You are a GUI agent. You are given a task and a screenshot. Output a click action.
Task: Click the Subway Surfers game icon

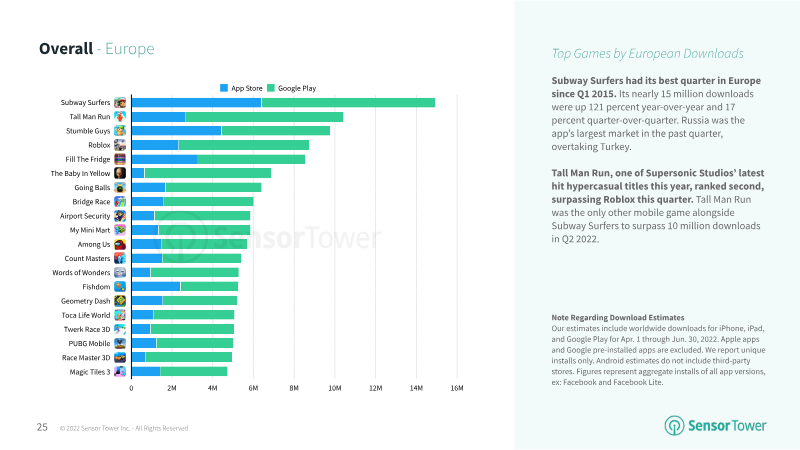coord(120,103)
